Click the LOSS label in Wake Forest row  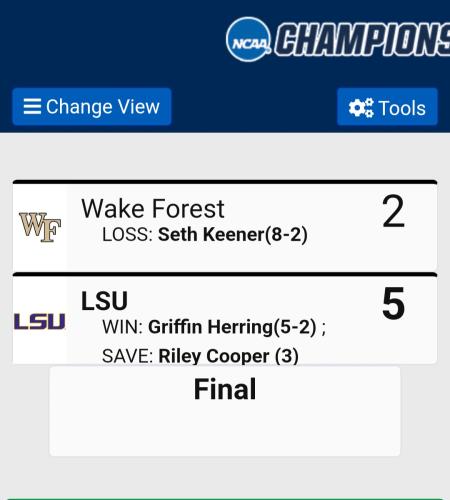(127, 234)
